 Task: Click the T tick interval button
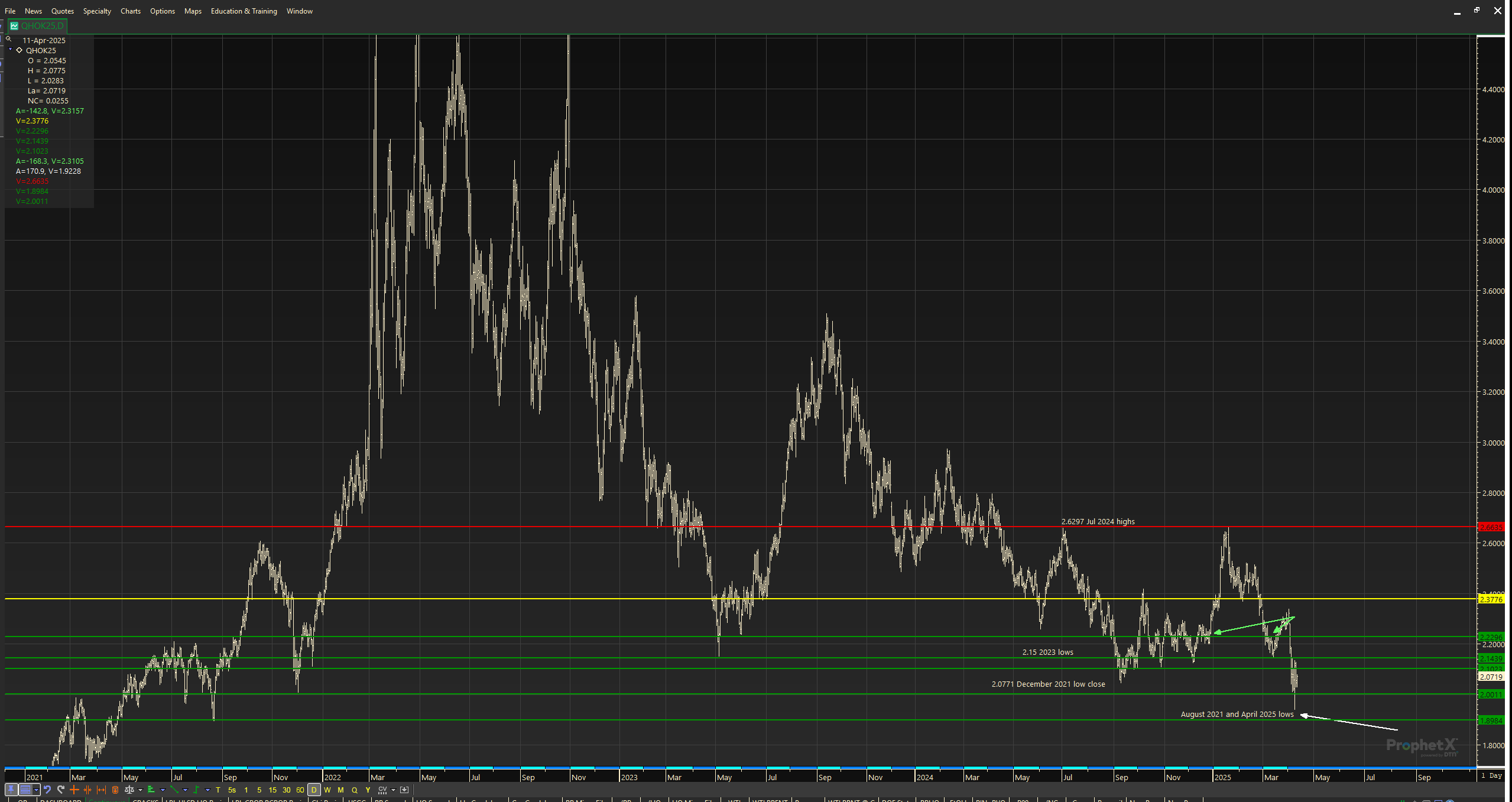point(218,790)
